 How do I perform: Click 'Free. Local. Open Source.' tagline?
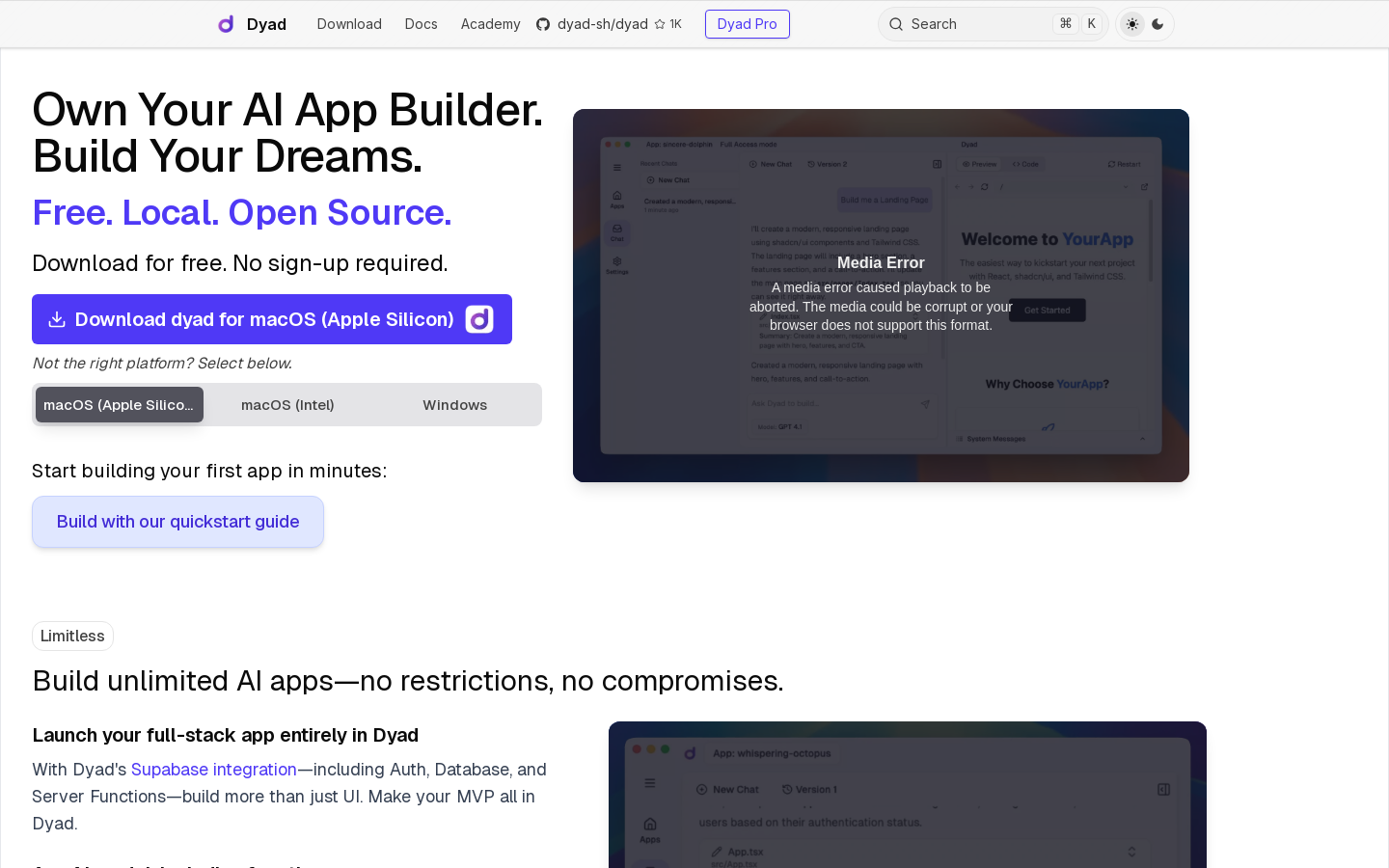pos(242,212)
